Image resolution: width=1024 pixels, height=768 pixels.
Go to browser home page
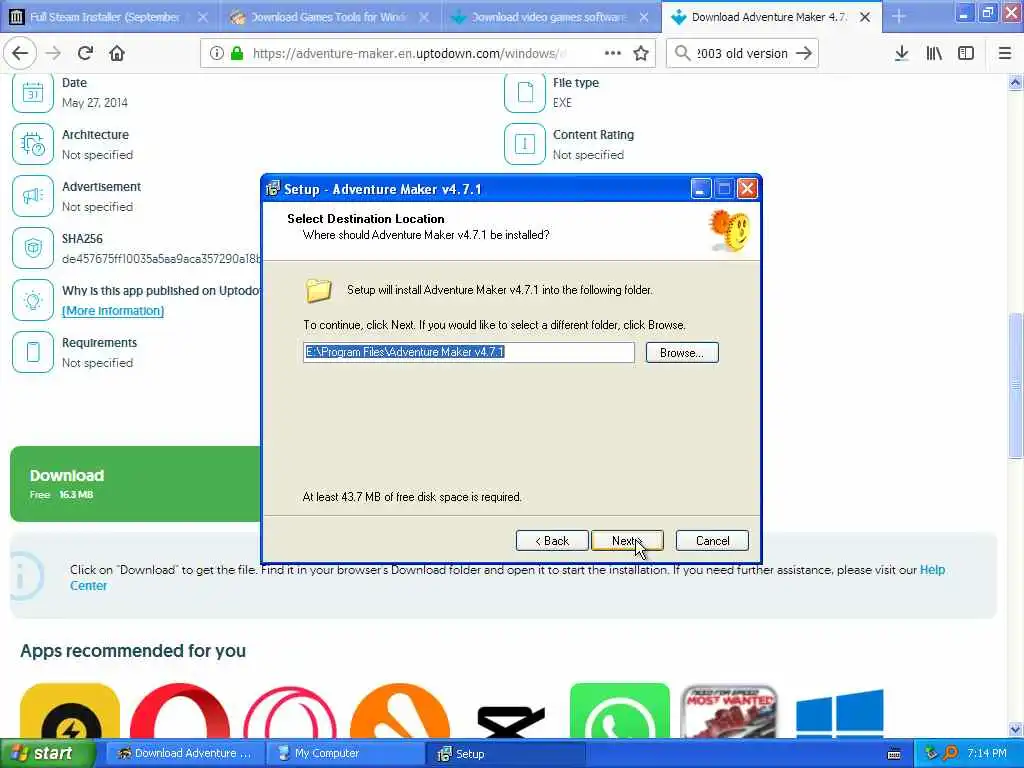117,53
